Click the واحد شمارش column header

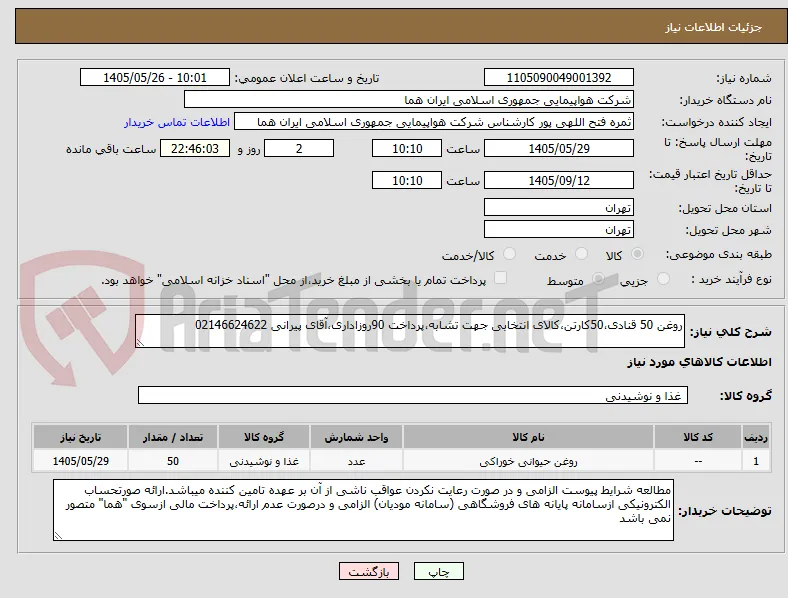(x=356, y=437)
